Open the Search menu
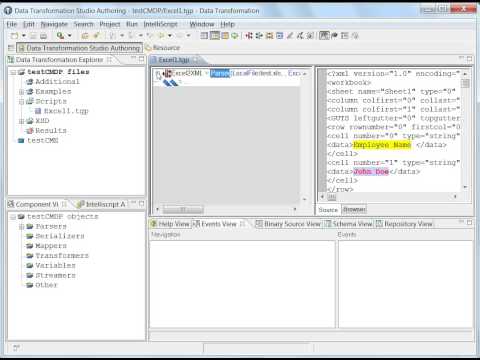 pos(83,24)
